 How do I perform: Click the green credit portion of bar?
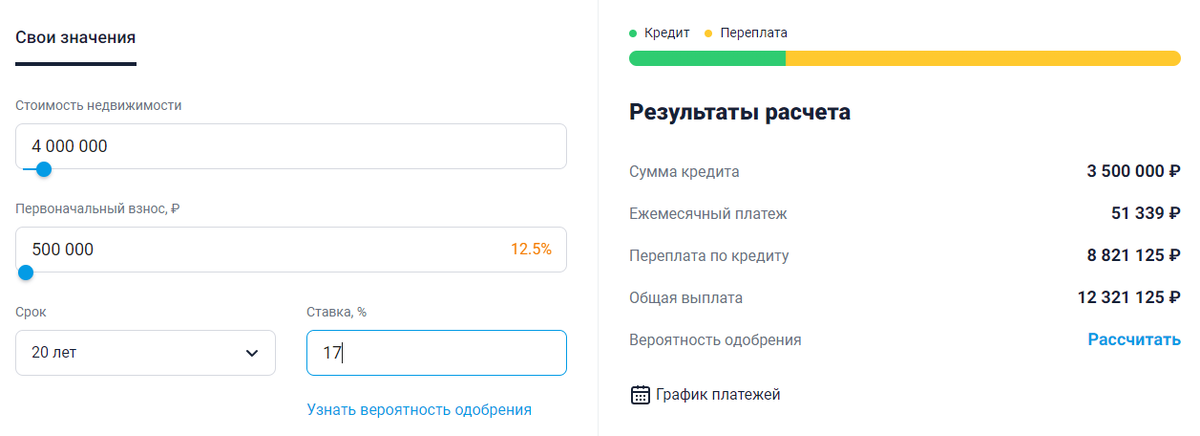click(707, 58)
